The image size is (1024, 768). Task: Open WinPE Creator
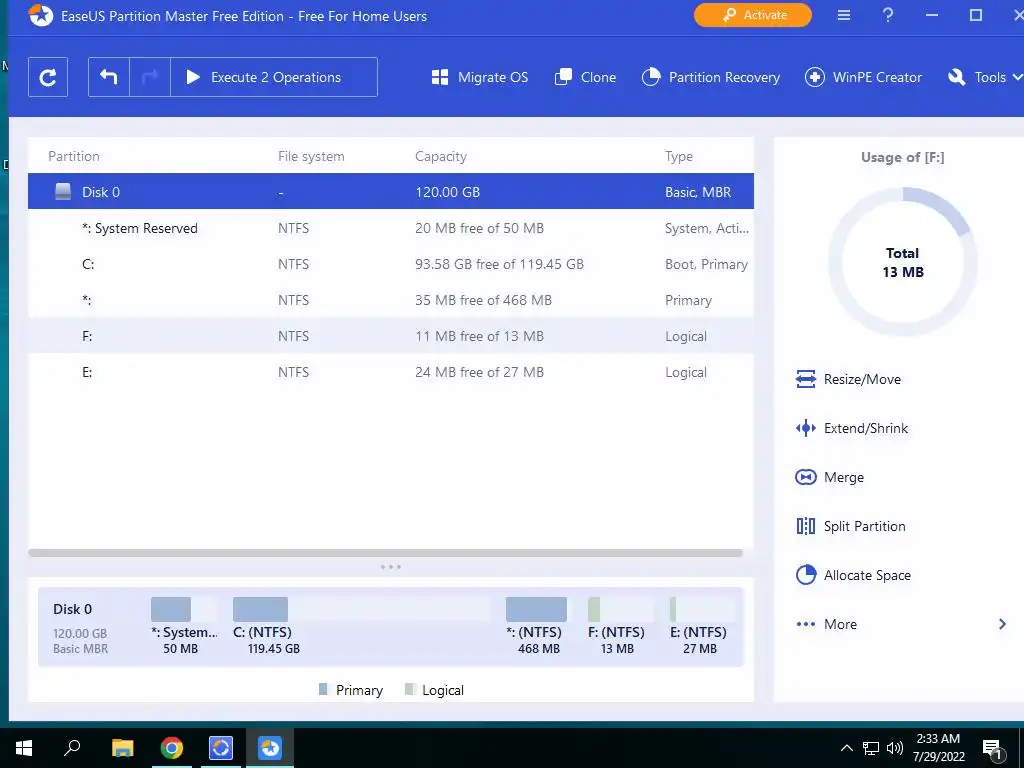coord(863,77)
